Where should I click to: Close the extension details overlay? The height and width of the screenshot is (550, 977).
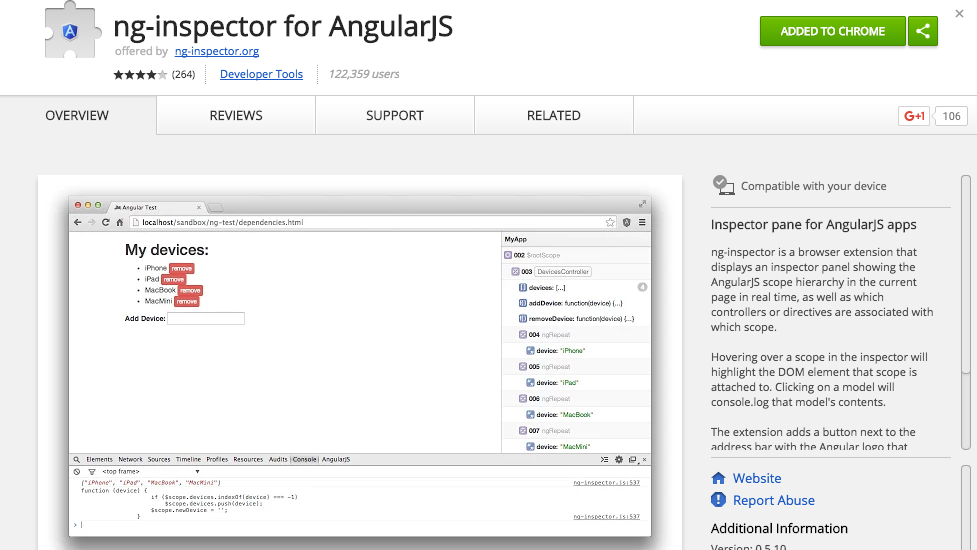tap(960, 13)
